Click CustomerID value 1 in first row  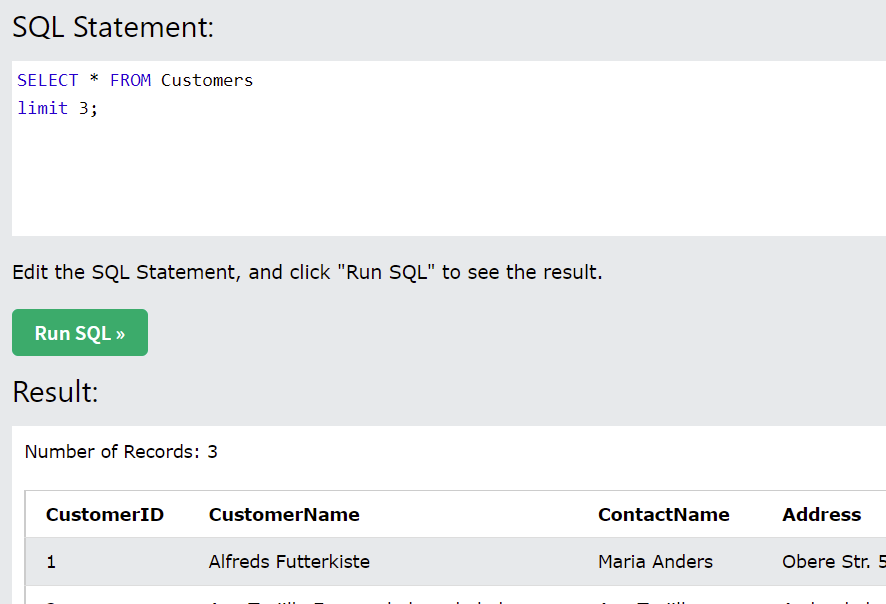pos(51,562)
